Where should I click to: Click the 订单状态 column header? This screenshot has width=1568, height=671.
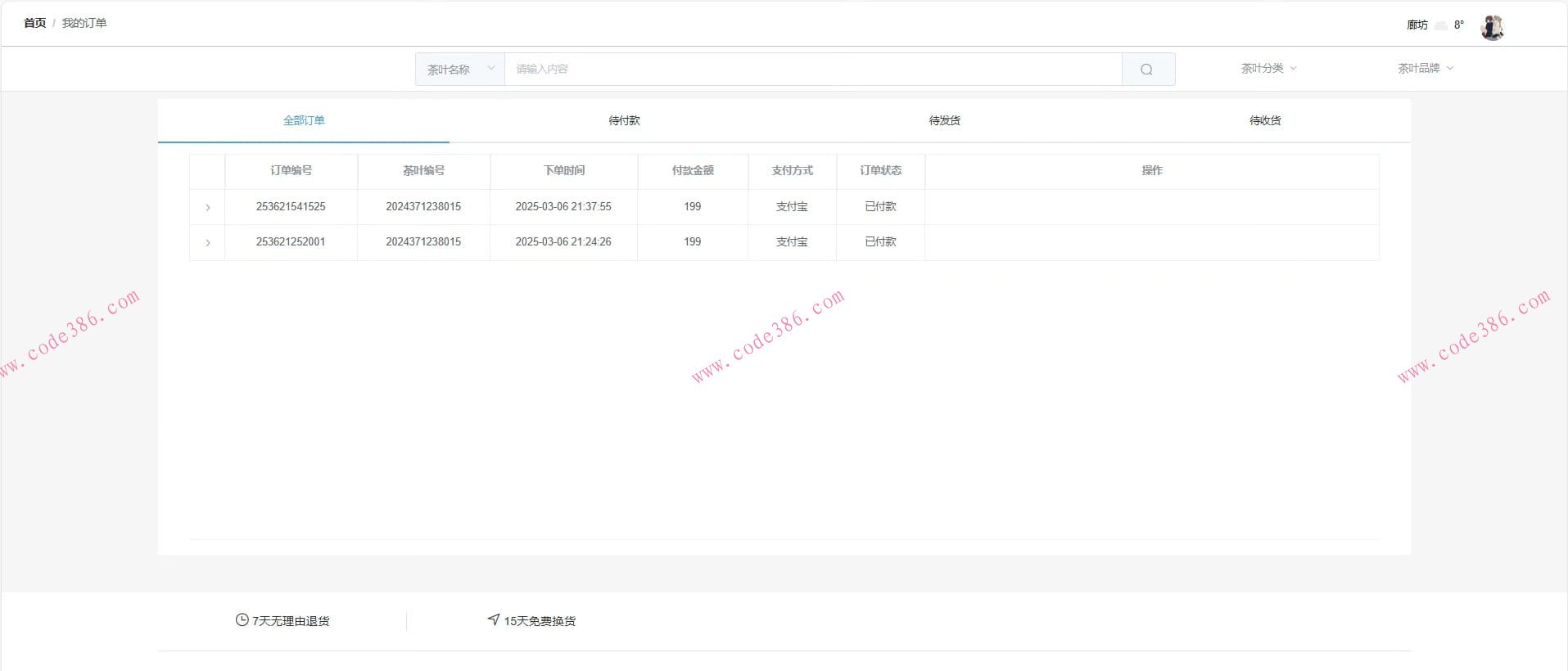click(880, 170)
